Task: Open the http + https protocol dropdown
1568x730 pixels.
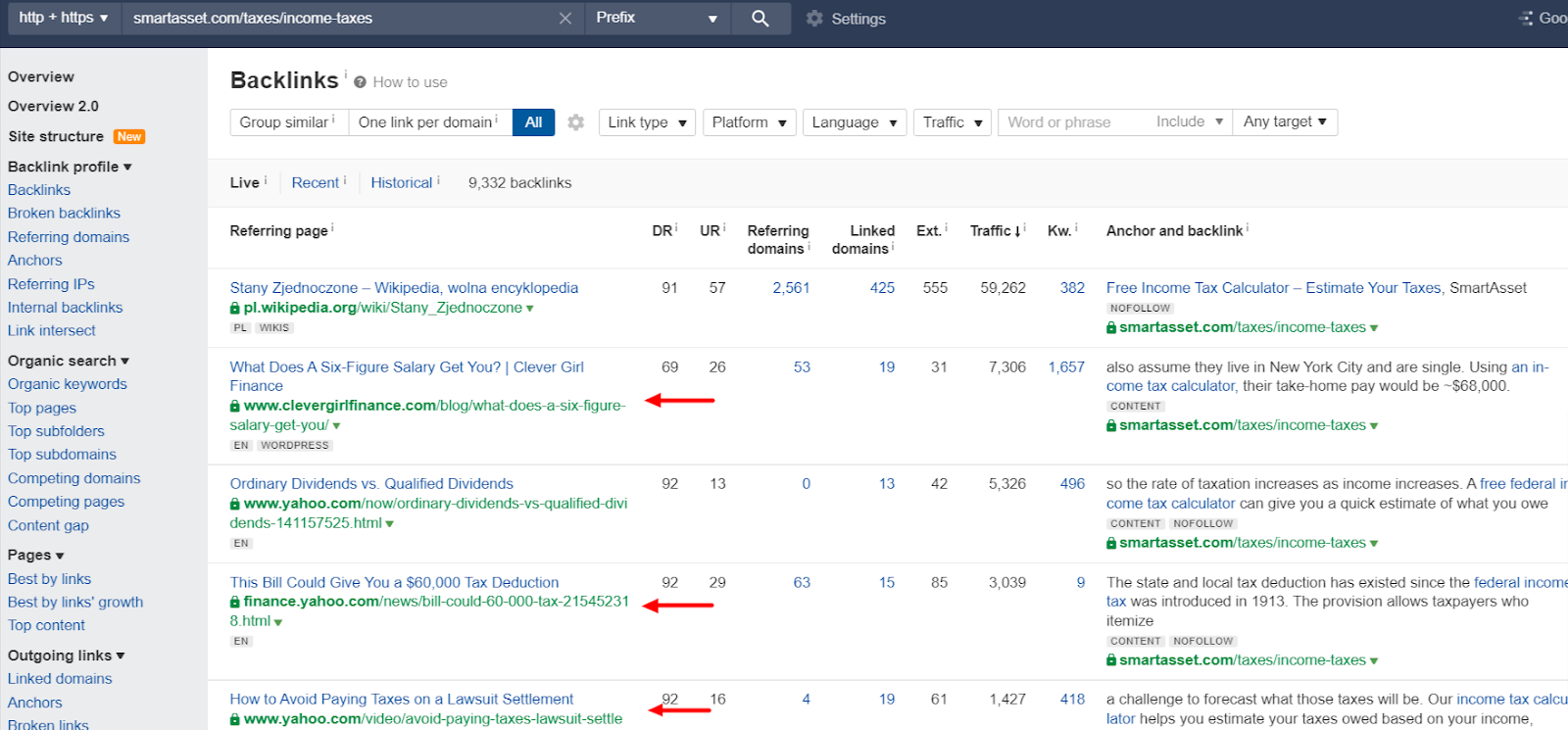Action: (63, 18)
